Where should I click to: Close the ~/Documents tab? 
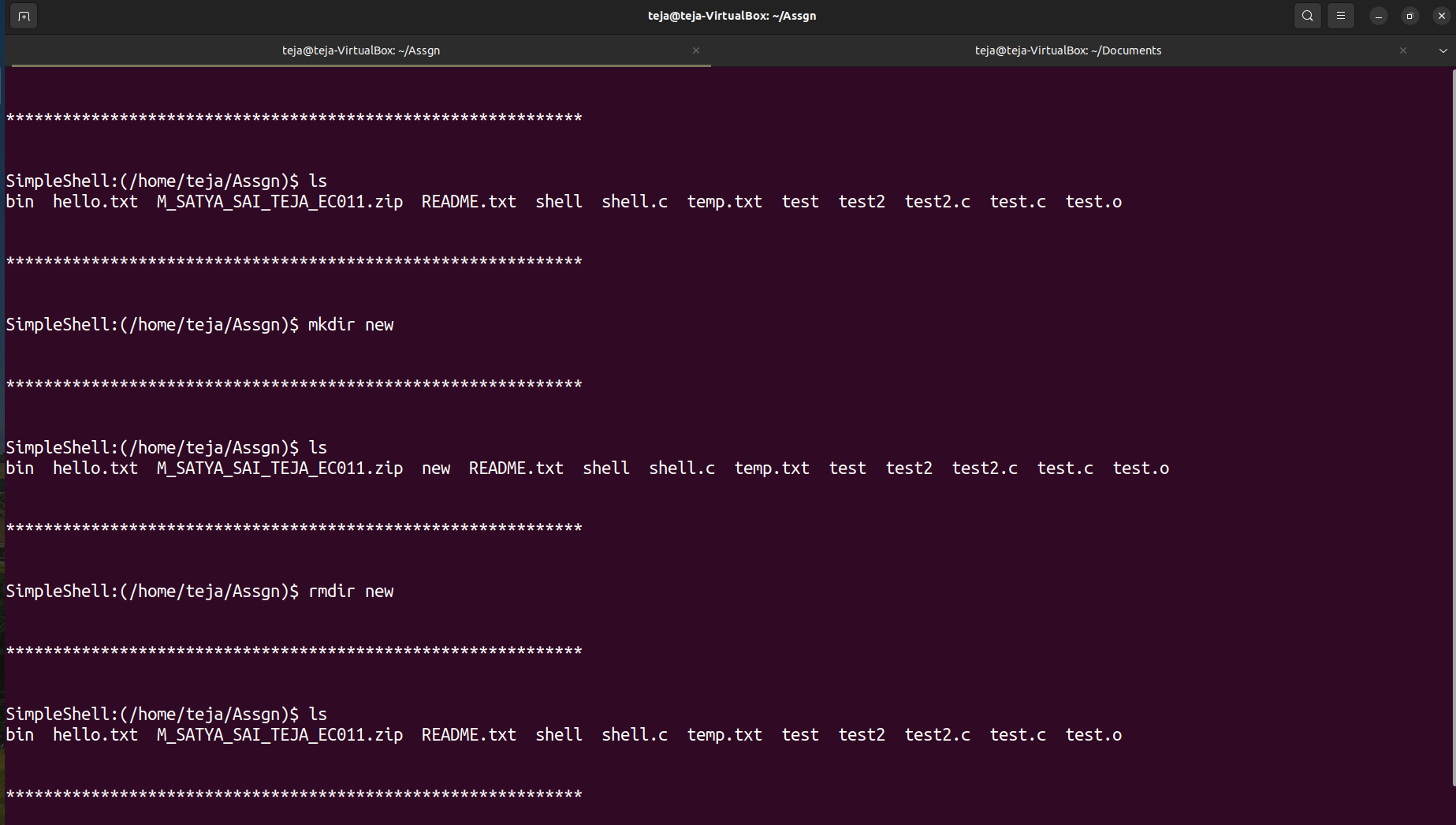[x=1403, y=50]
